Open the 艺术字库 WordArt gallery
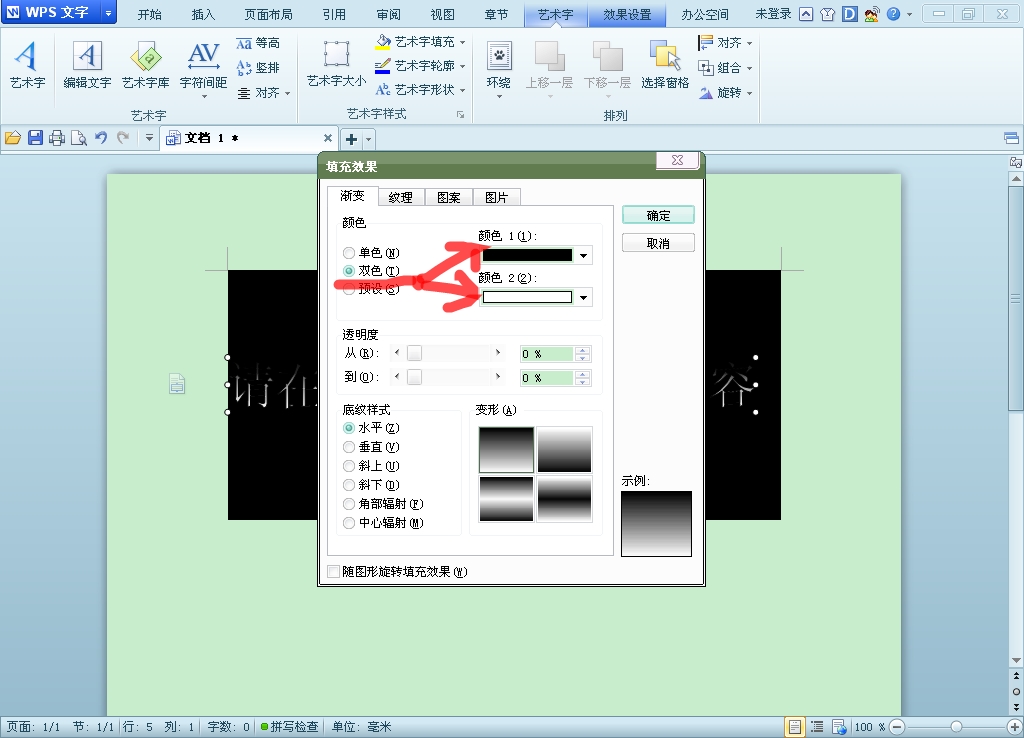Screen dimensions: 1024x738 pyautogui.click(x=146, y=64)
